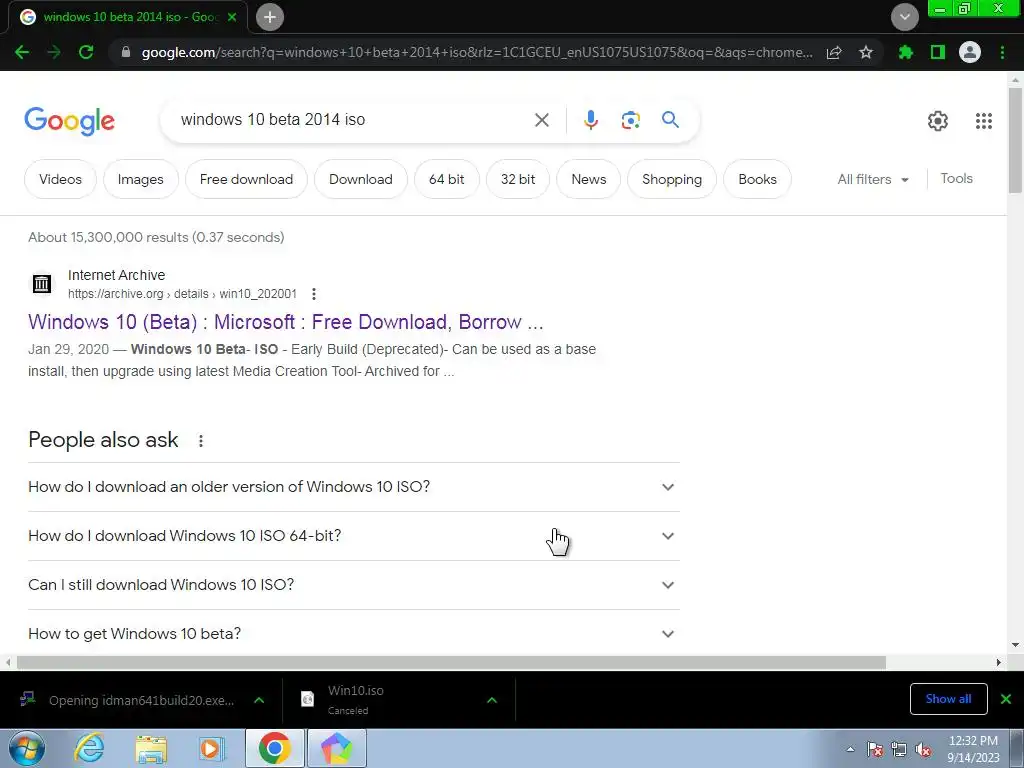Click the URL address bar
The width and height of the screenshot is (1024, 768).
pos(477,52)
